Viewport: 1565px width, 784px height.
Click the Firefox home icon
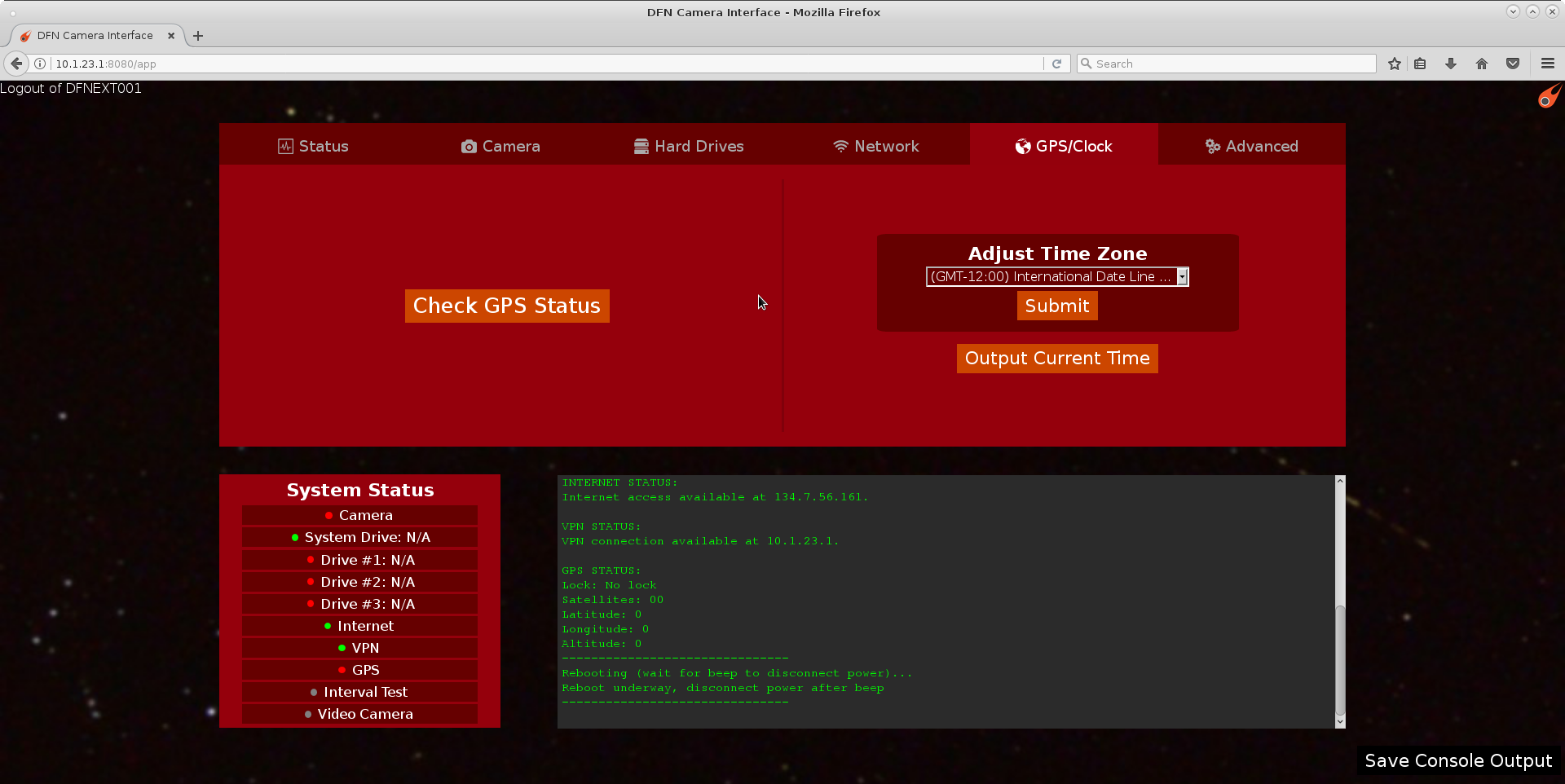pos(1481,64)
